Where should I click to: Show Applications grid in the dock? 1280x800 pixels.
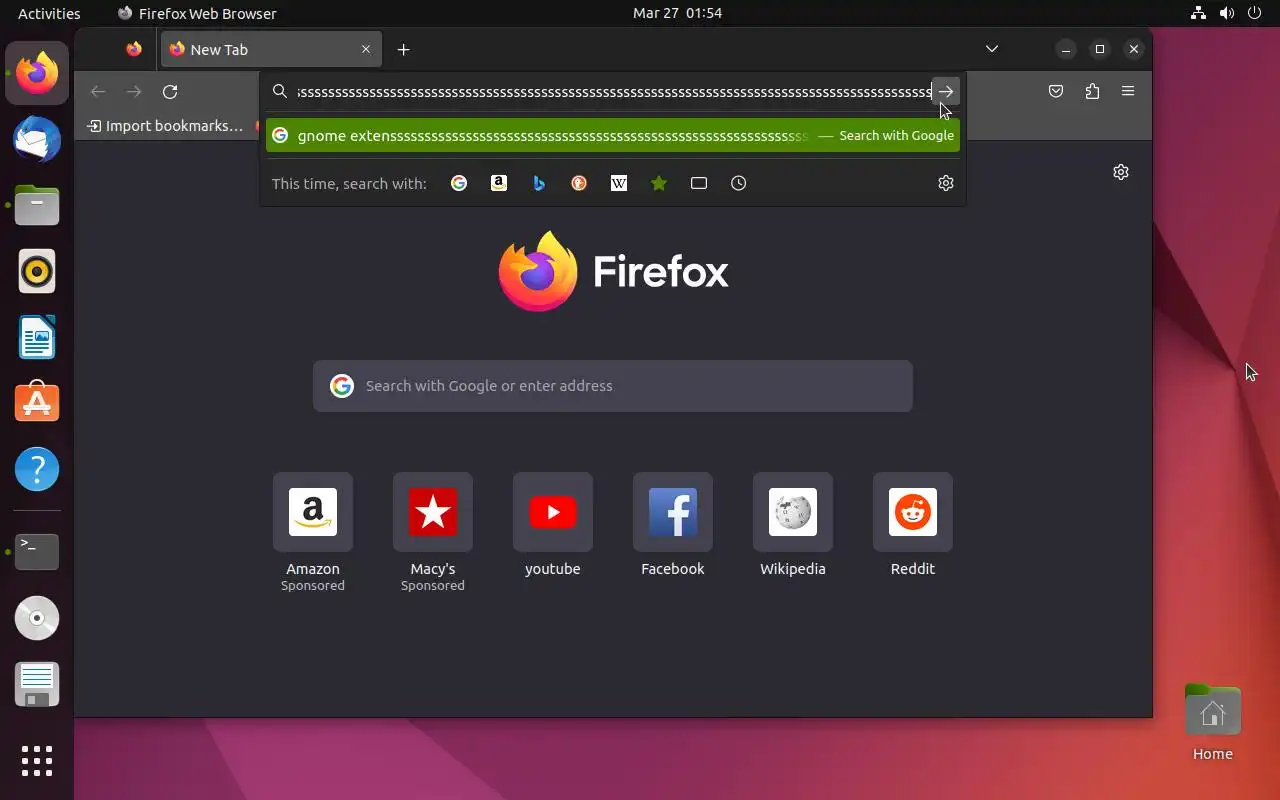[x=37, y=760]
